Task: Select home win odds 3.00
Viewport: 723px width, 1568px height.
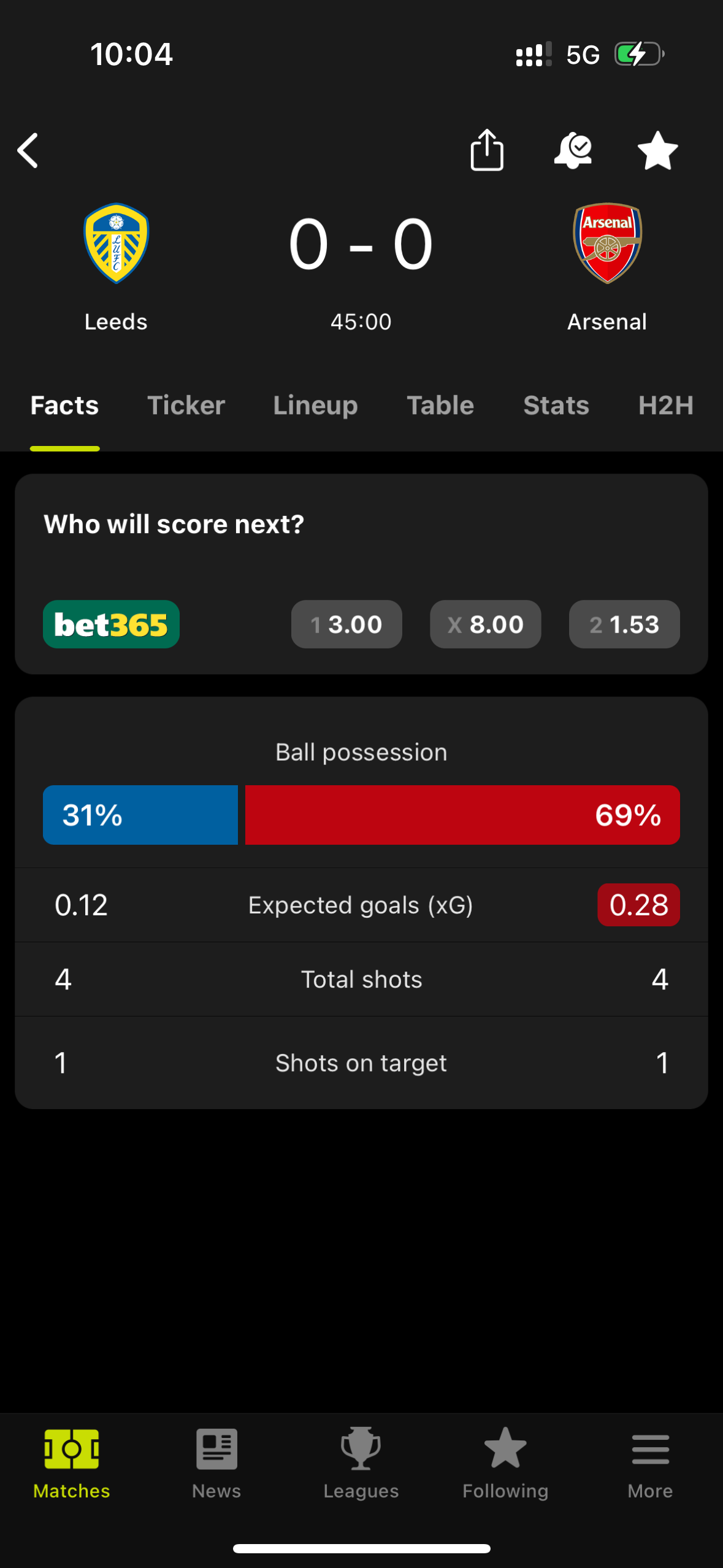Action: coord(346,625)
